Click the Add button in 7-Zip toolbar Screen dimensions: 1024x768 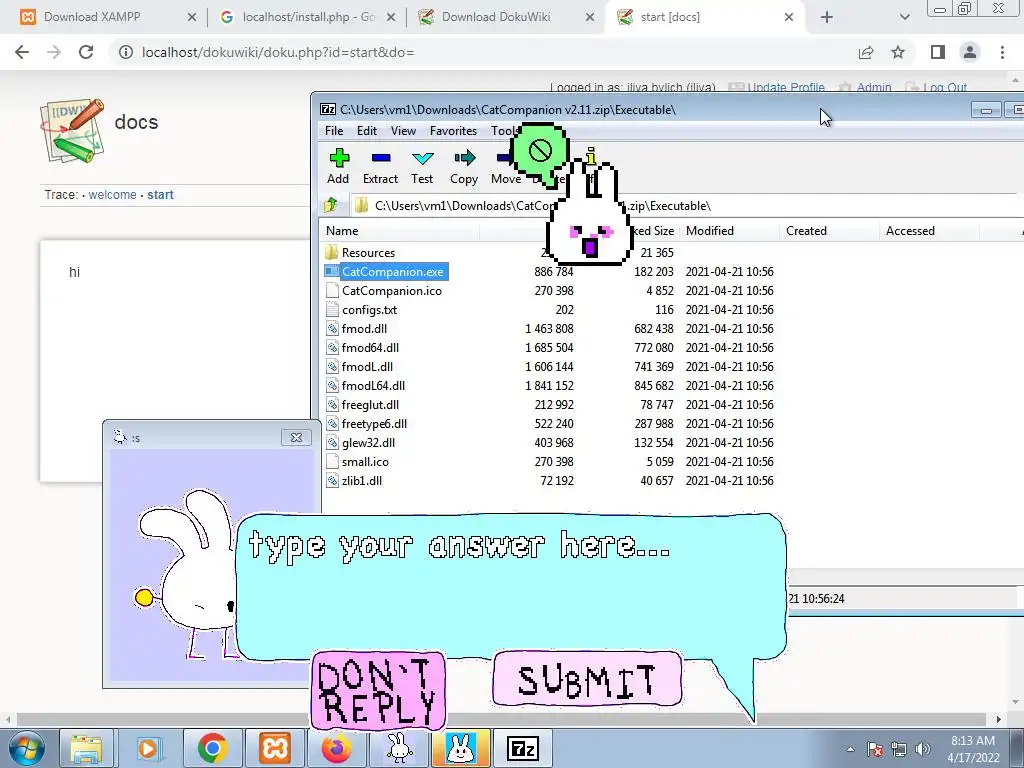338,167
